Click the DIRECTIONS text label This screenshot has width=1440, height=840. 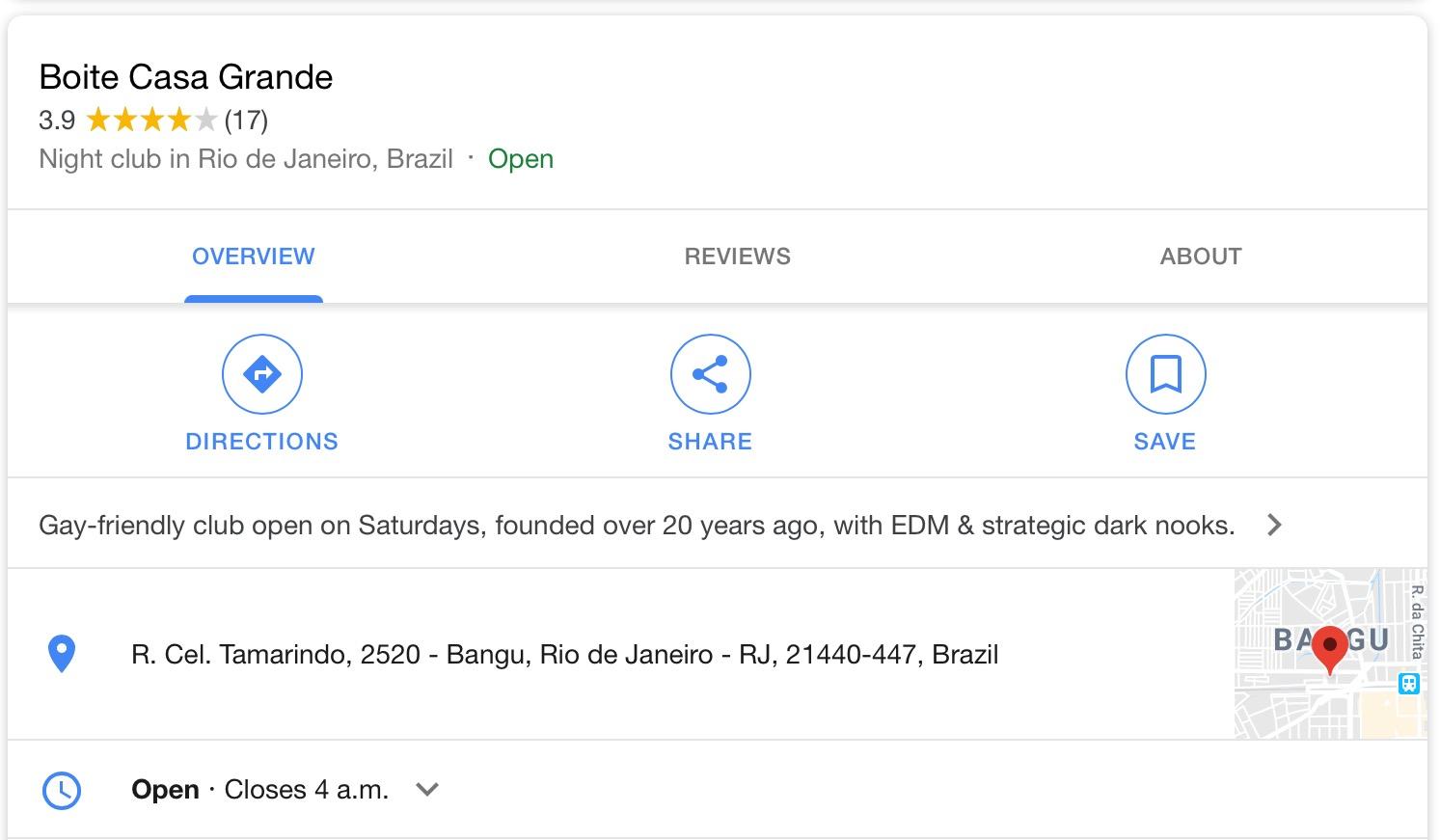pyautogui.click(x=262, y=442)
